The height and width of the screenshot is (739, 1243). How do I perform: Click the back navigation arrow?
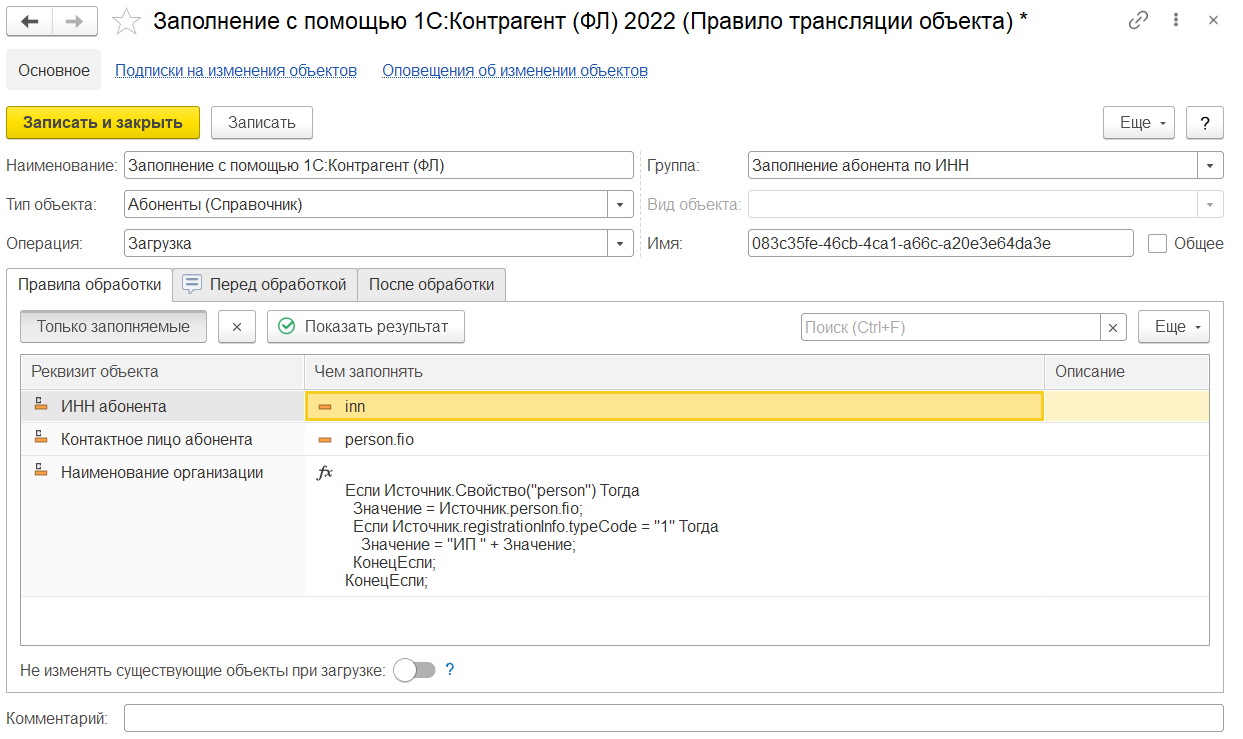pos(30,21)
